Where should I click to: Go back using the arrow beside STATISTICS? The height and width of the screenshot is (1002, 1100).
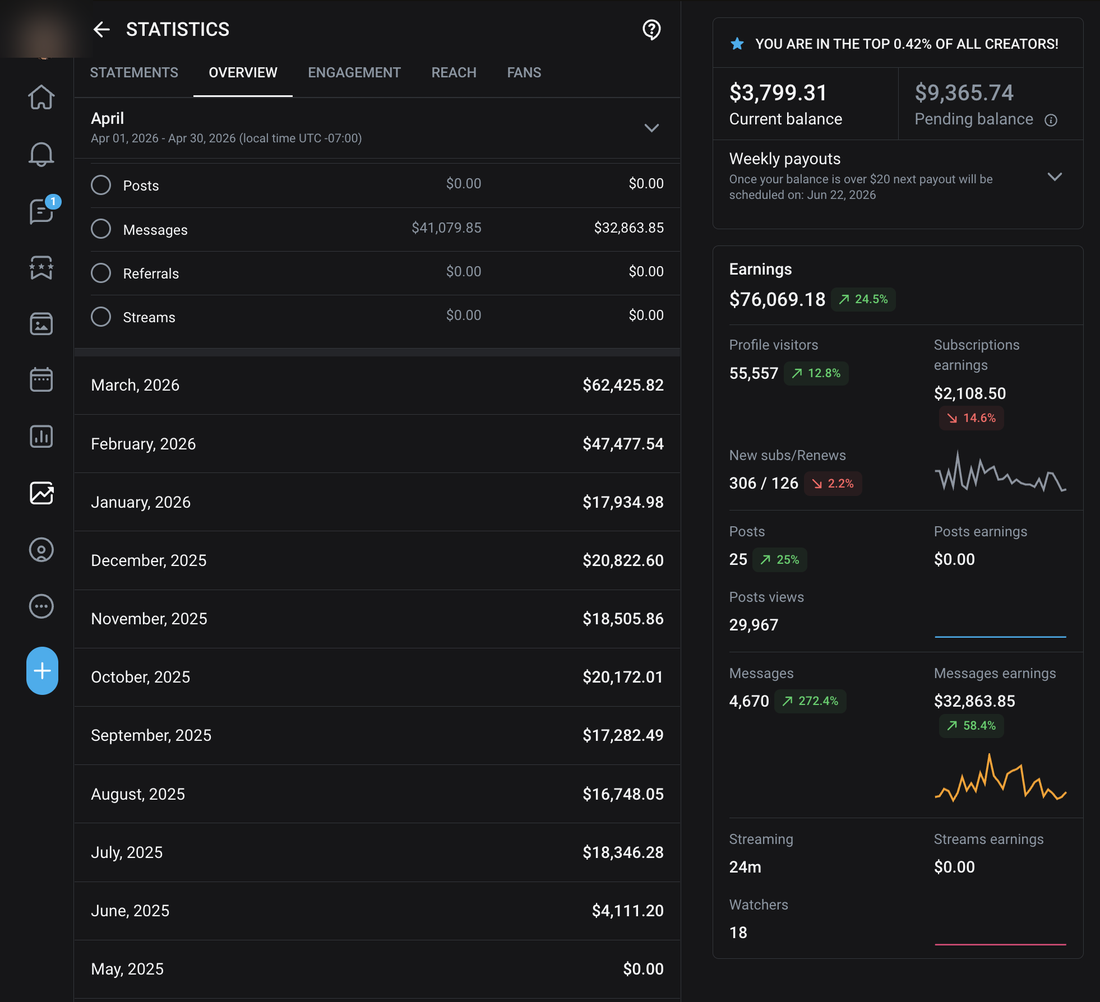[102, 29]
